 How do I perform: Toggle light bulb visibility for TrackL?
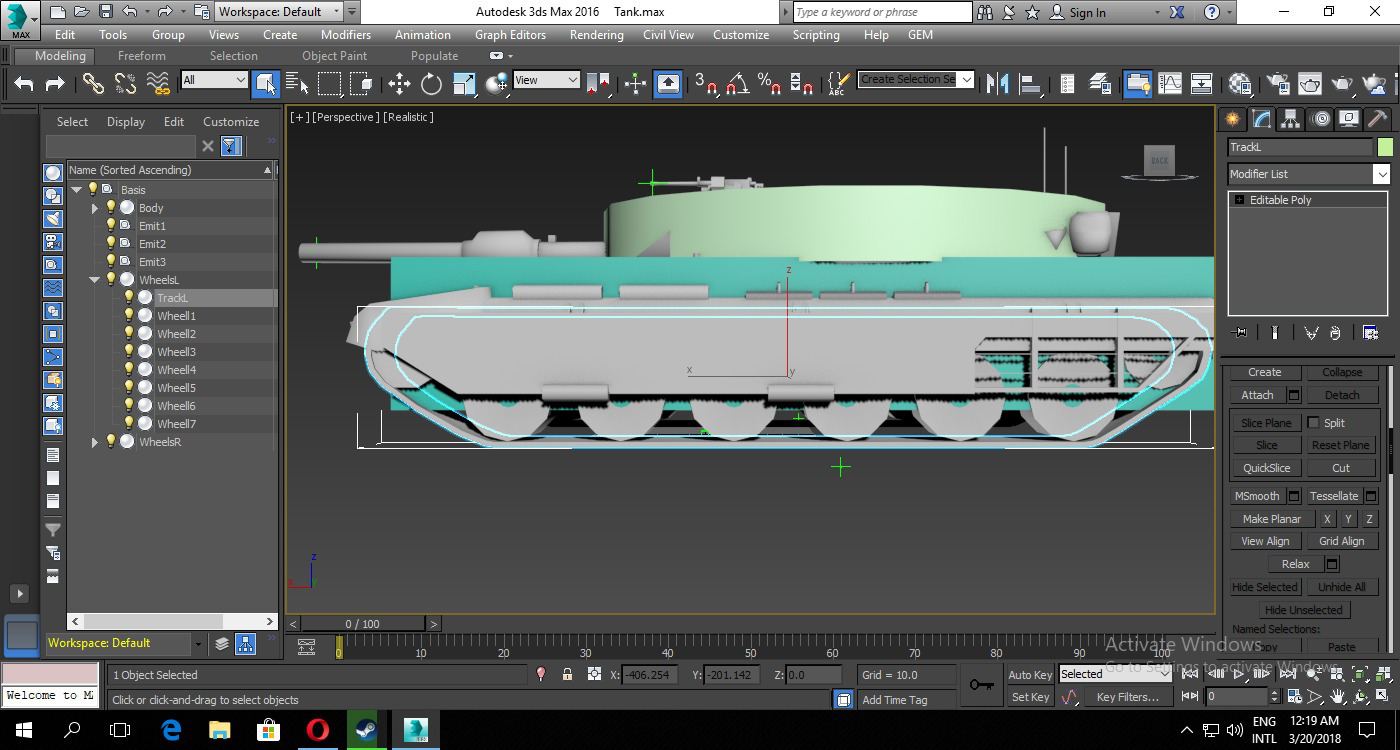[x=129, y=297]
